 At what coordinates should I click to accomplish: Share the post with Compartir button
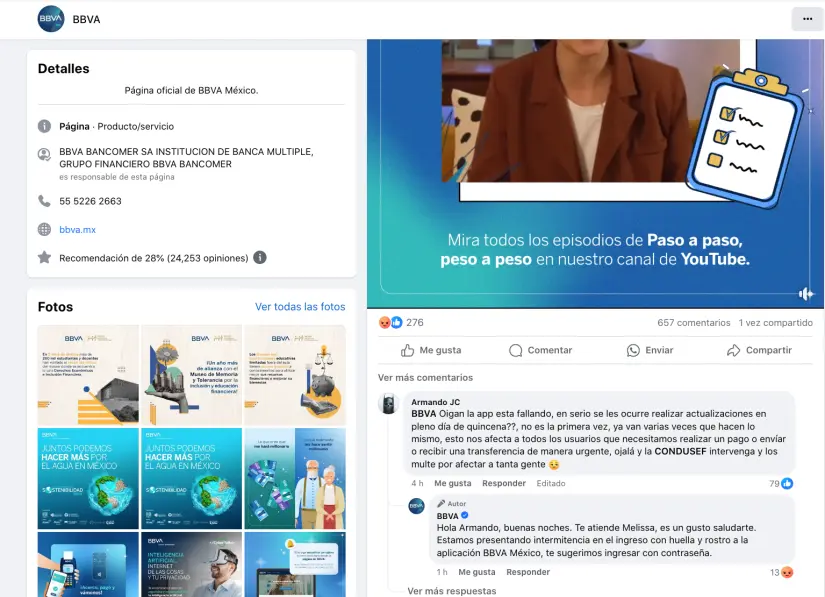click(759, 351)
